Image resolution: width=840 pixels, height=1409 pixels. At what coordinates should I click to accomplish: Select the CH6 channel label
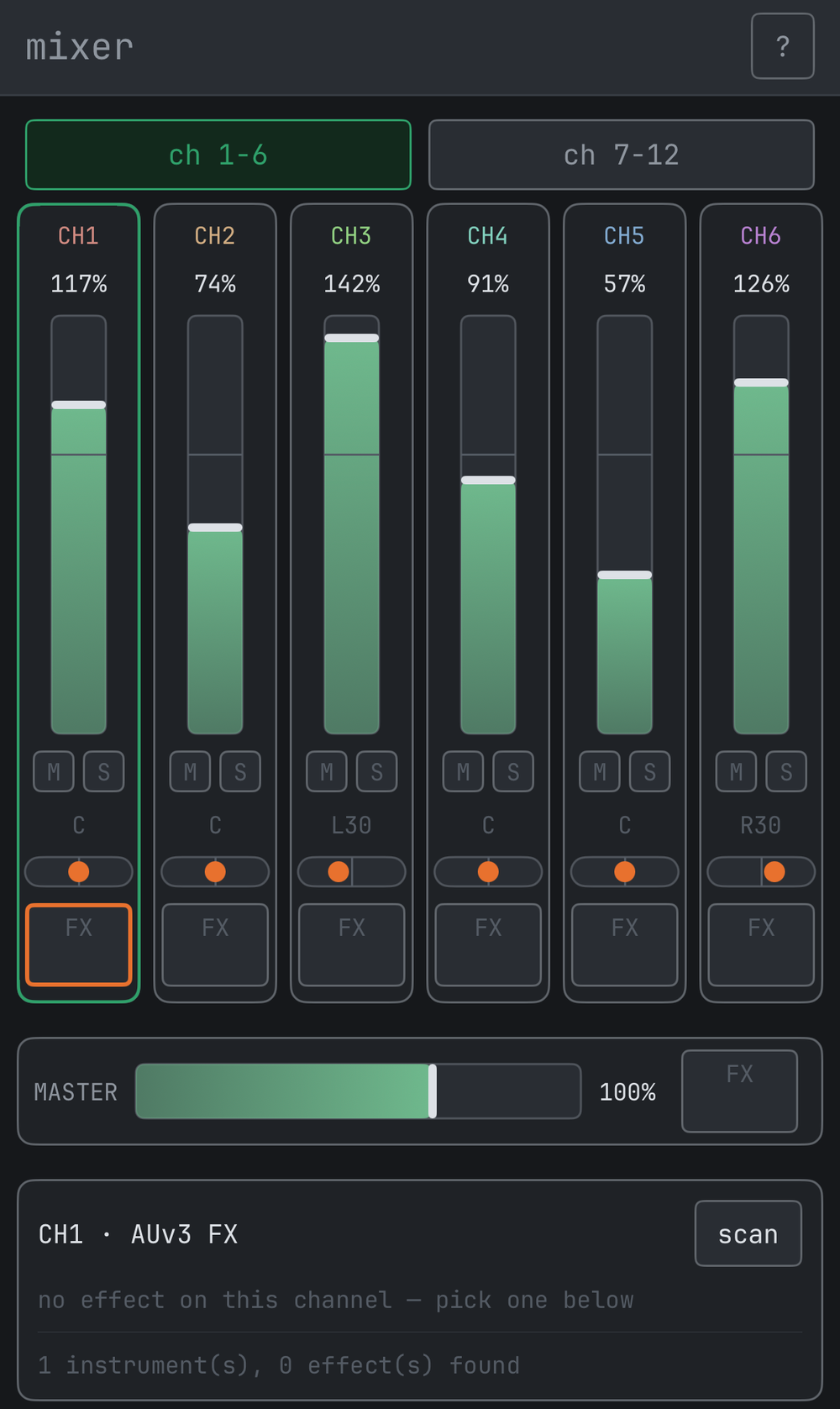pyautogui.click(x=761, y=235)
